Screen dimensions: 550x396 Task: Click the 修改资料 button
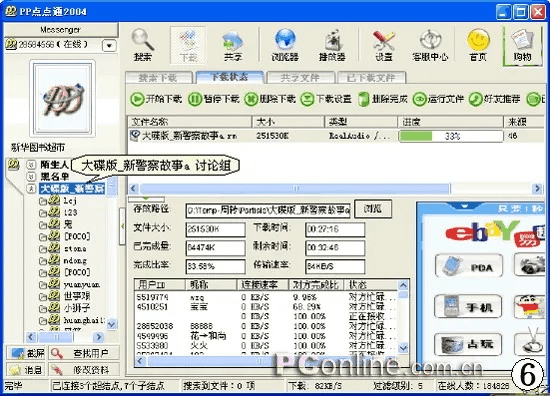[x=83, y=369]
